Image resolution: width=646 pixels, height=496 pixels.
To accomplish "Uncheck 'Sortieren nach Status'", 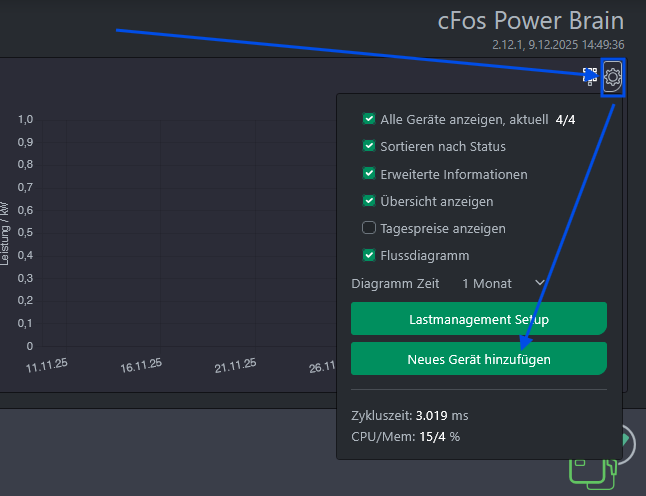I will [369, 146].
